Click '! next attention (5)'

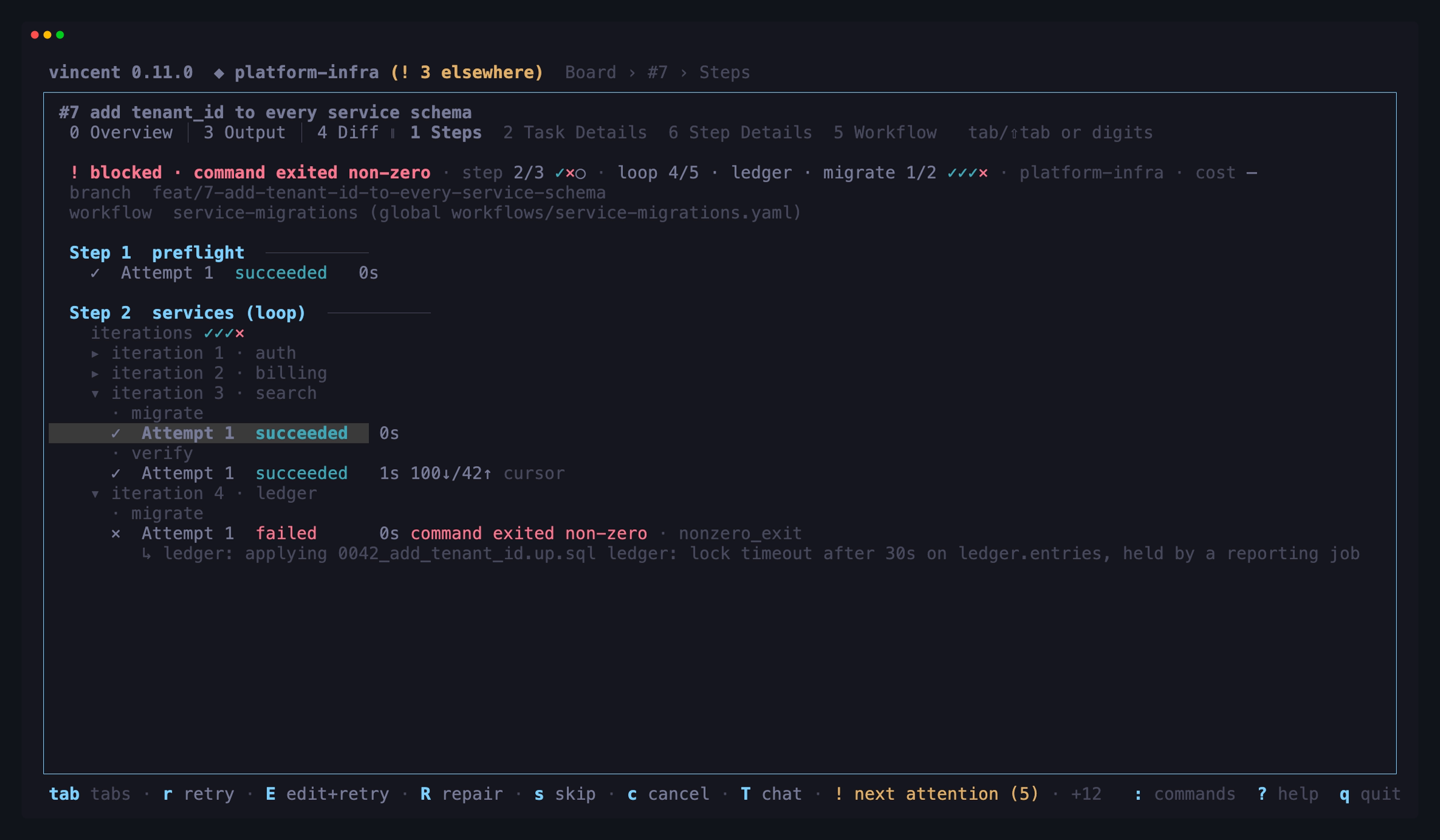pyautogui.click(x=936, y=794)
